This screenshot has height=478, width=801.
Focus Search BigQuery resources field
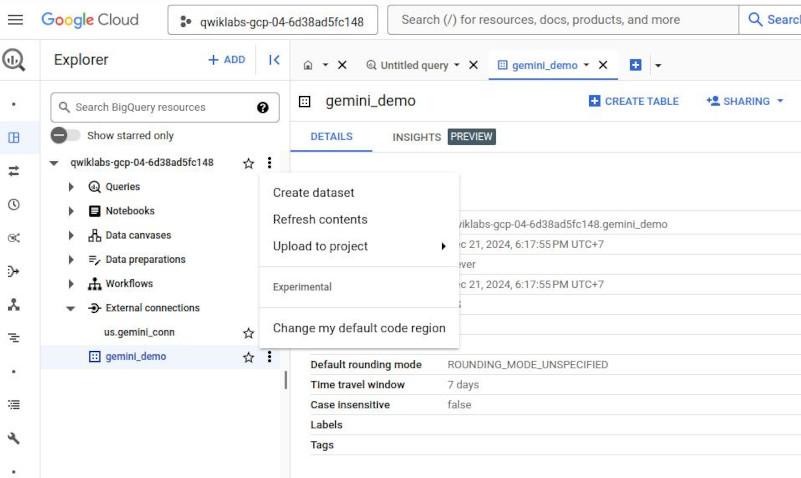point(164,107)
